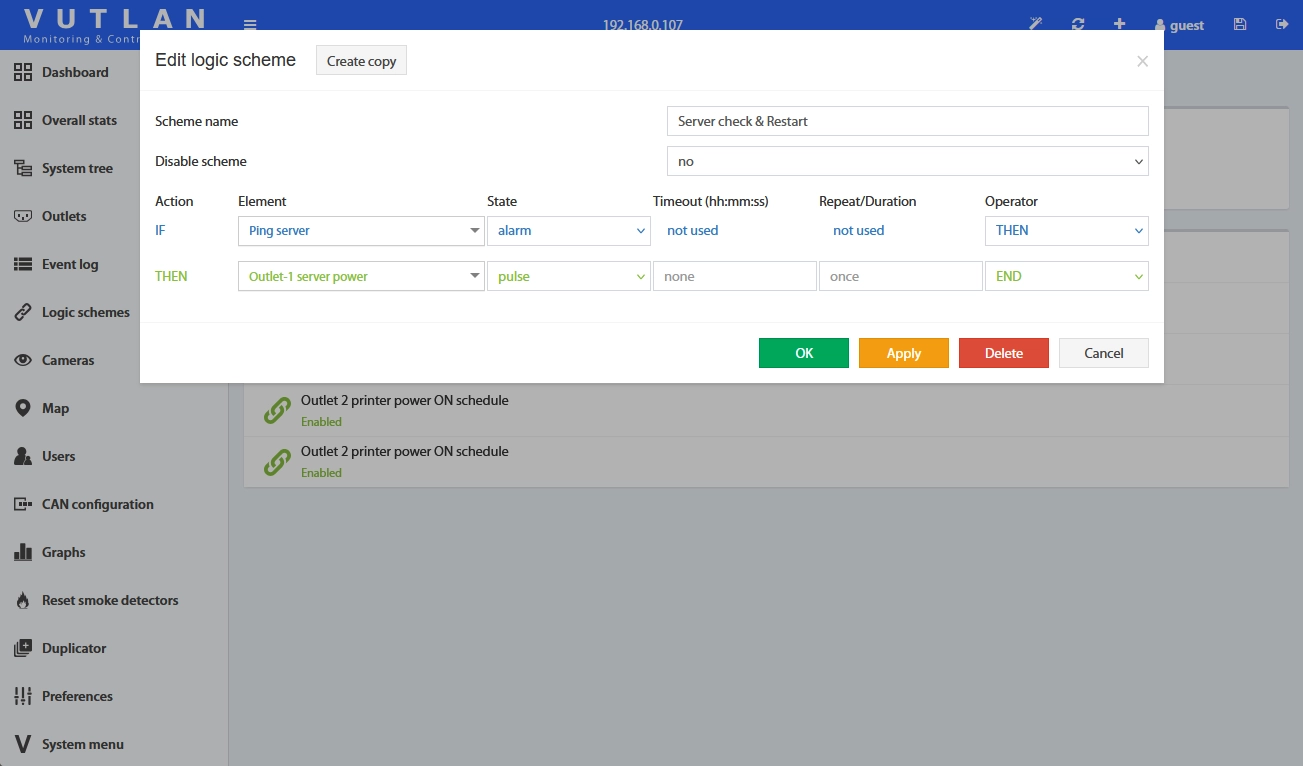Screen dimensions: 1303x766
Task: Click the hamburger menu icon in header
Action: click(250, 25)
